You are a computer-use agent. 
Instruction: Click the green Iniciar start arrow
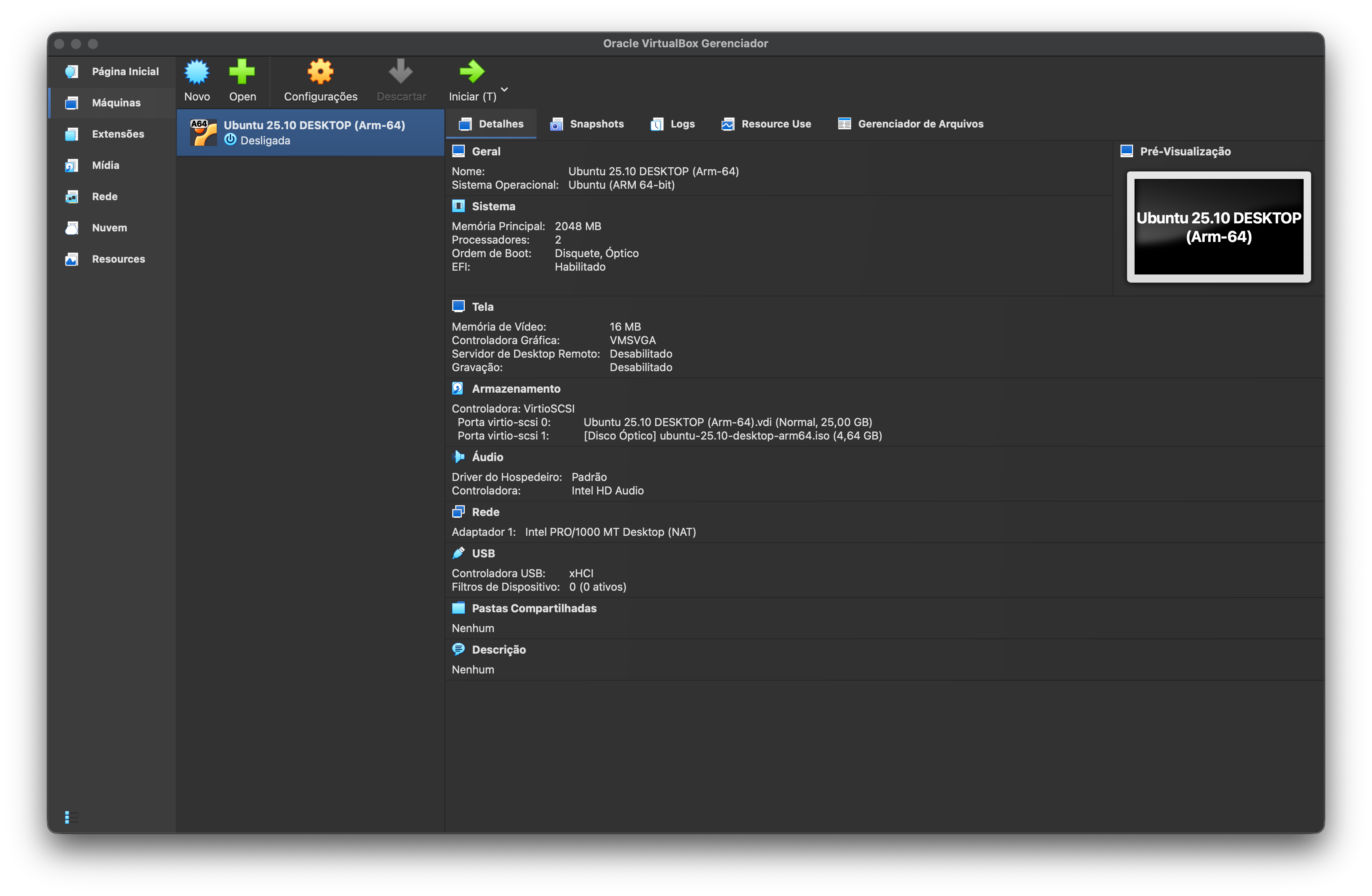pos(471,72)
